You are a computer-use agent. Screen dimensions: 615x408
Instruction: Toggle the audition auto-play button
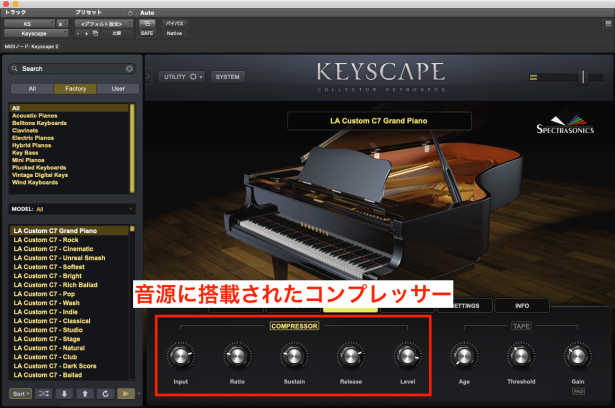(126, 393)
